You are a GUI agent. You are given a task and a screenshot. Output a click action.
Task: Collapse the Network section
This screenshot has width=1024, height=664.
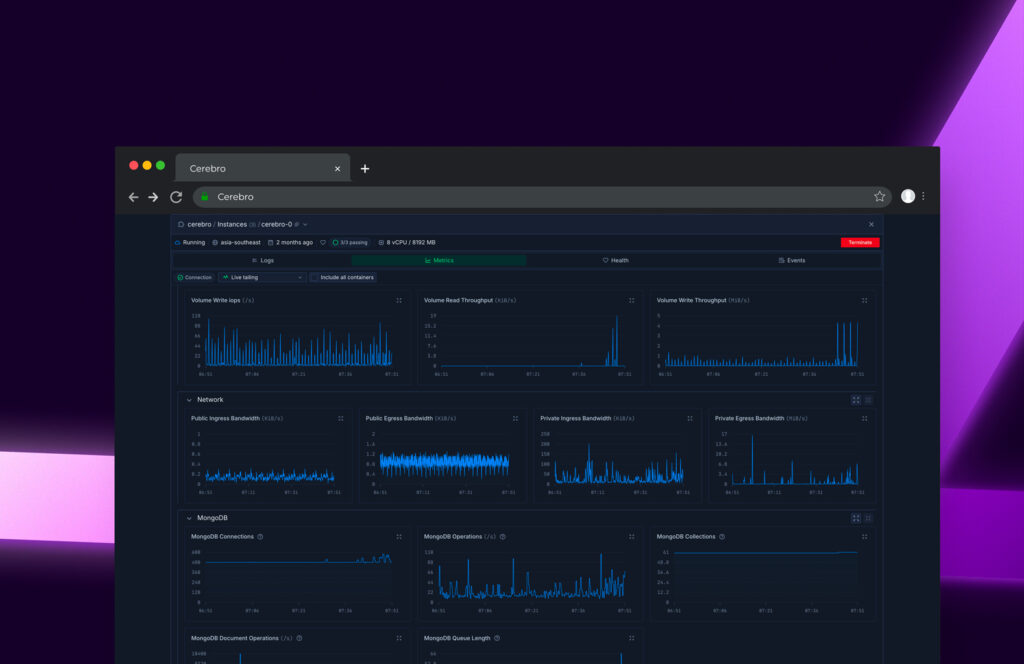[189, 400]
